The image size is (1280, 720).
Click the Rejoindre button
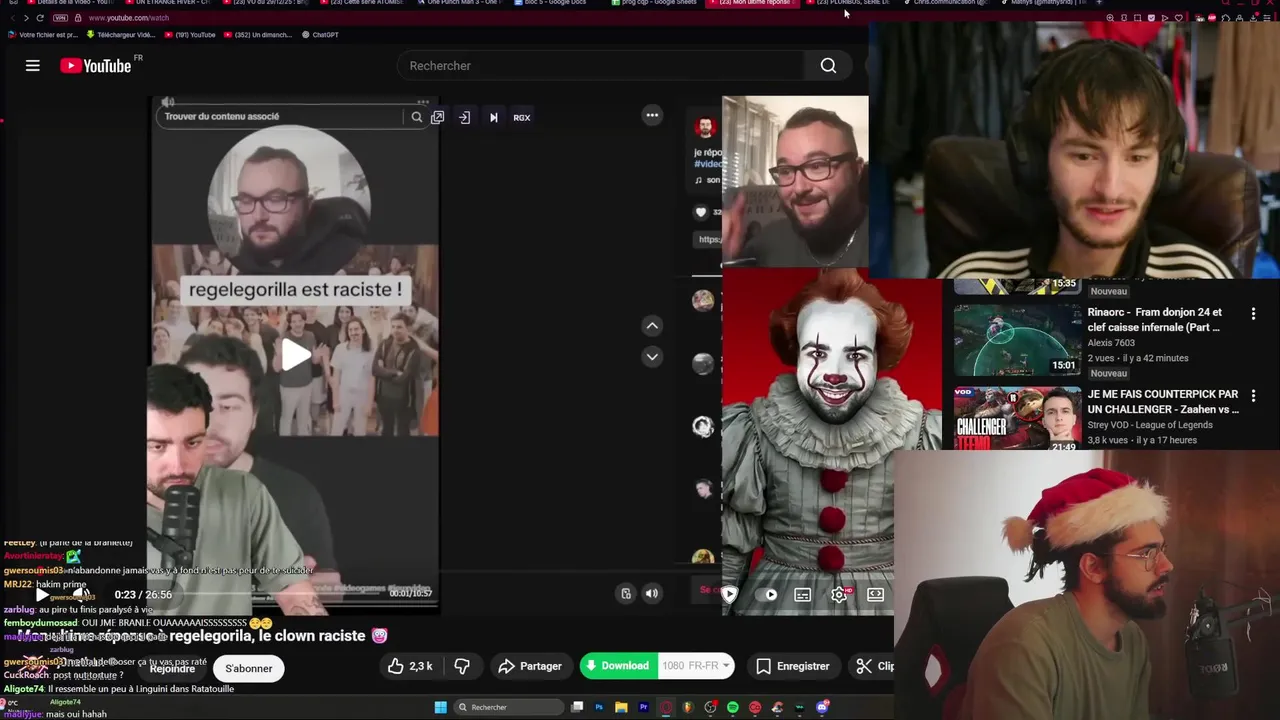click(172, 668)
